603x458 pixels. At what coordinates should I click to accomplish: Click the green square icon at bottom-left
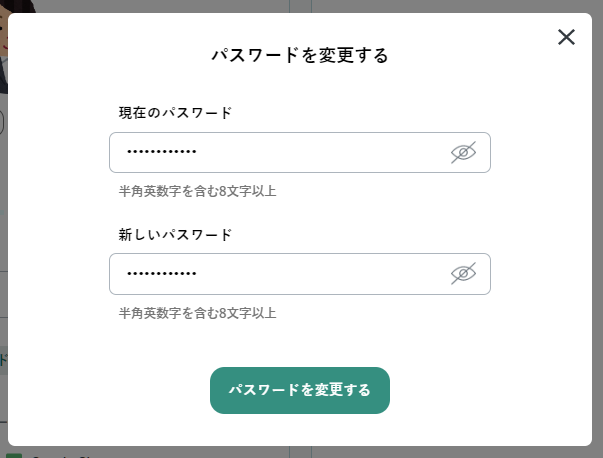(x=14, y=456)
